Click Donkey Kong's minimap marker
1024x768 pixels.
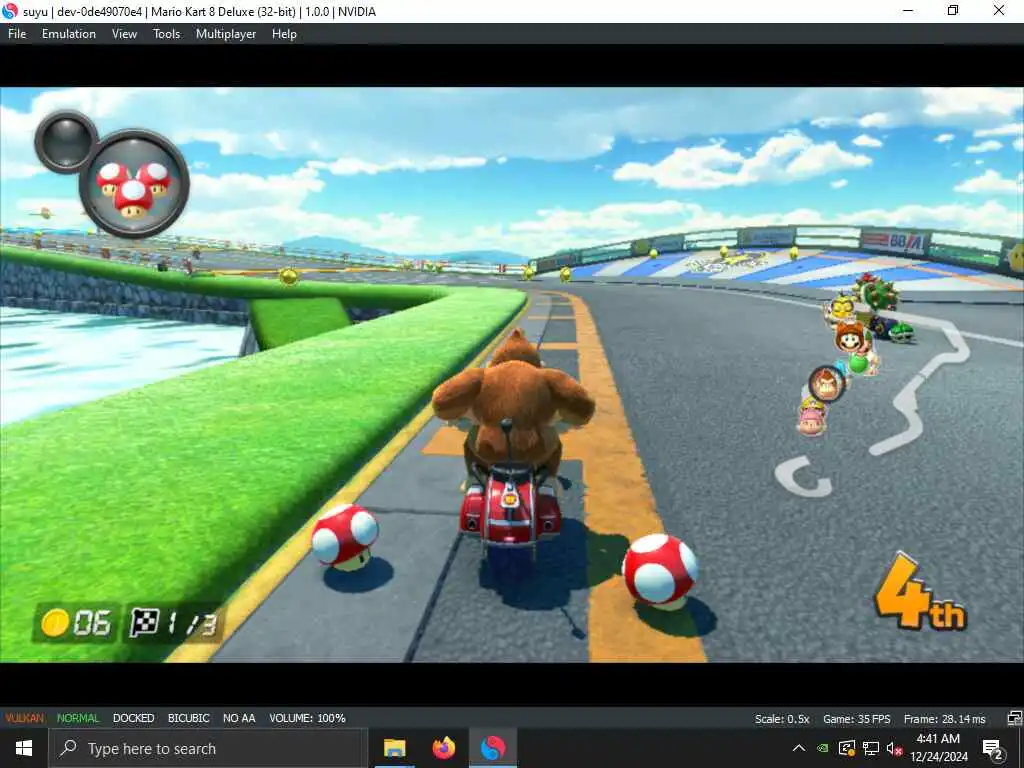click(x=827, y=383)
